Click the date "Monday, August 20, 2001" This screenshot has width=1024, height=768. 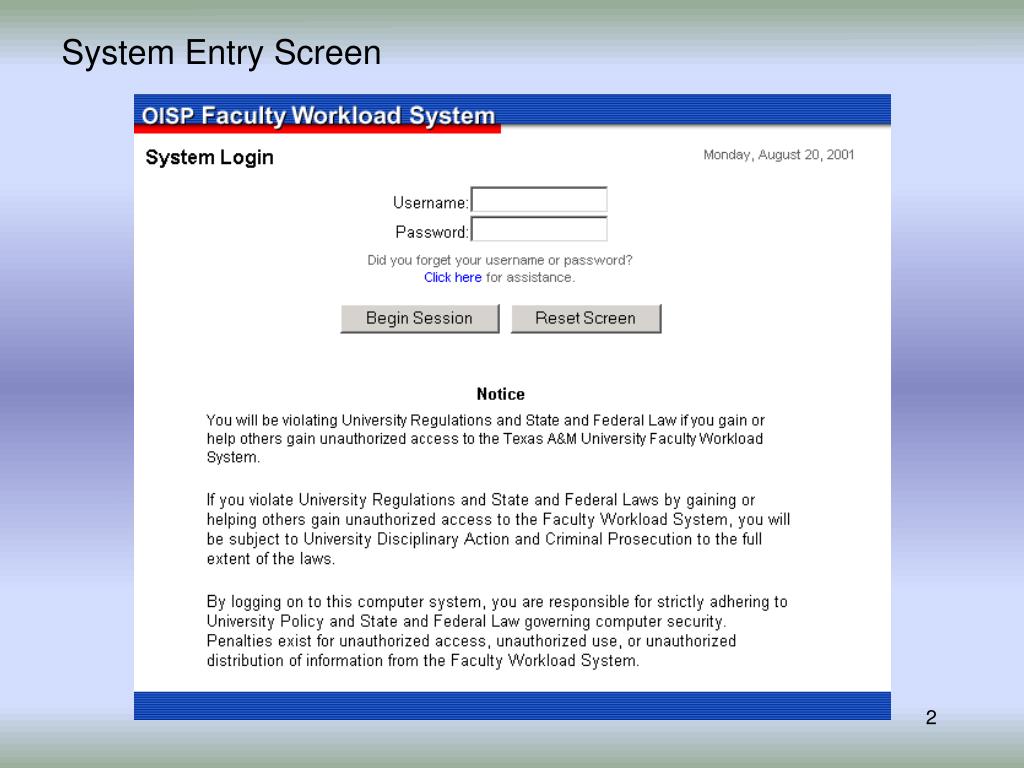(x=778, y=155)
